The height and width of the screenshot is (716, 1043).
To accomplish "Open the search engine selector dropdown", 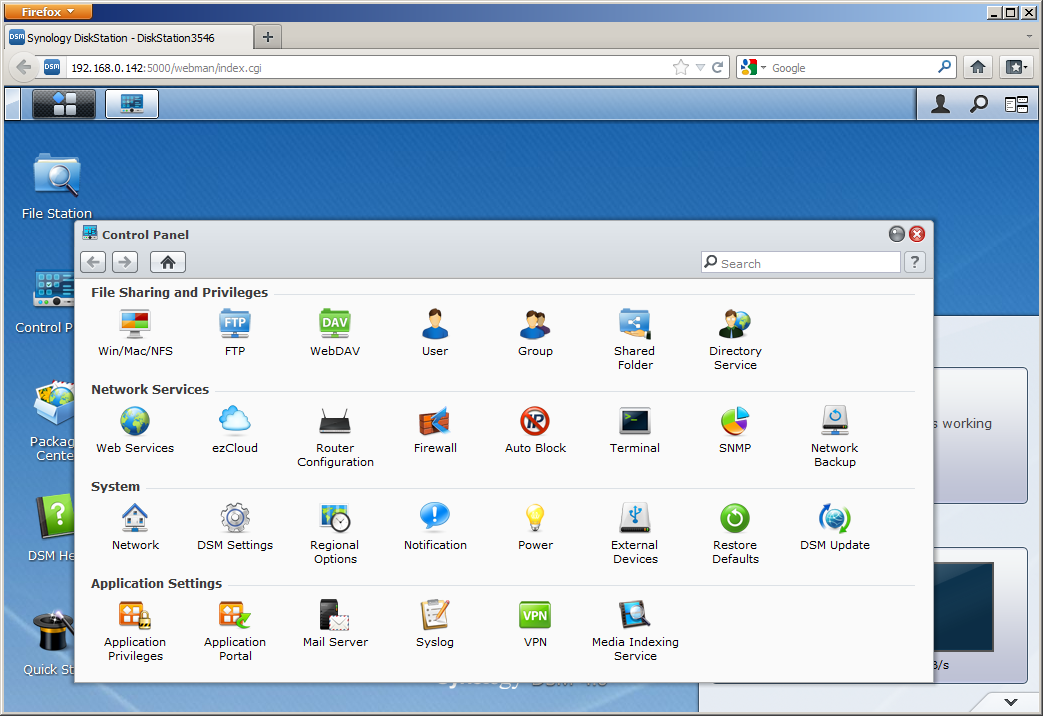I will (754, 67).
